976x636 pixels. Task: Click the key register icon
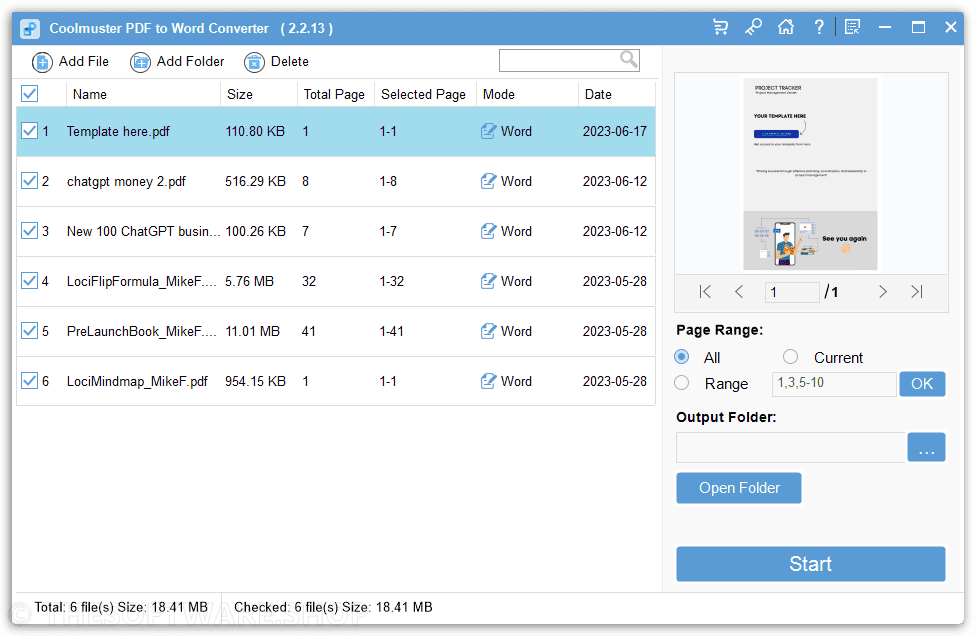point(753,27)
